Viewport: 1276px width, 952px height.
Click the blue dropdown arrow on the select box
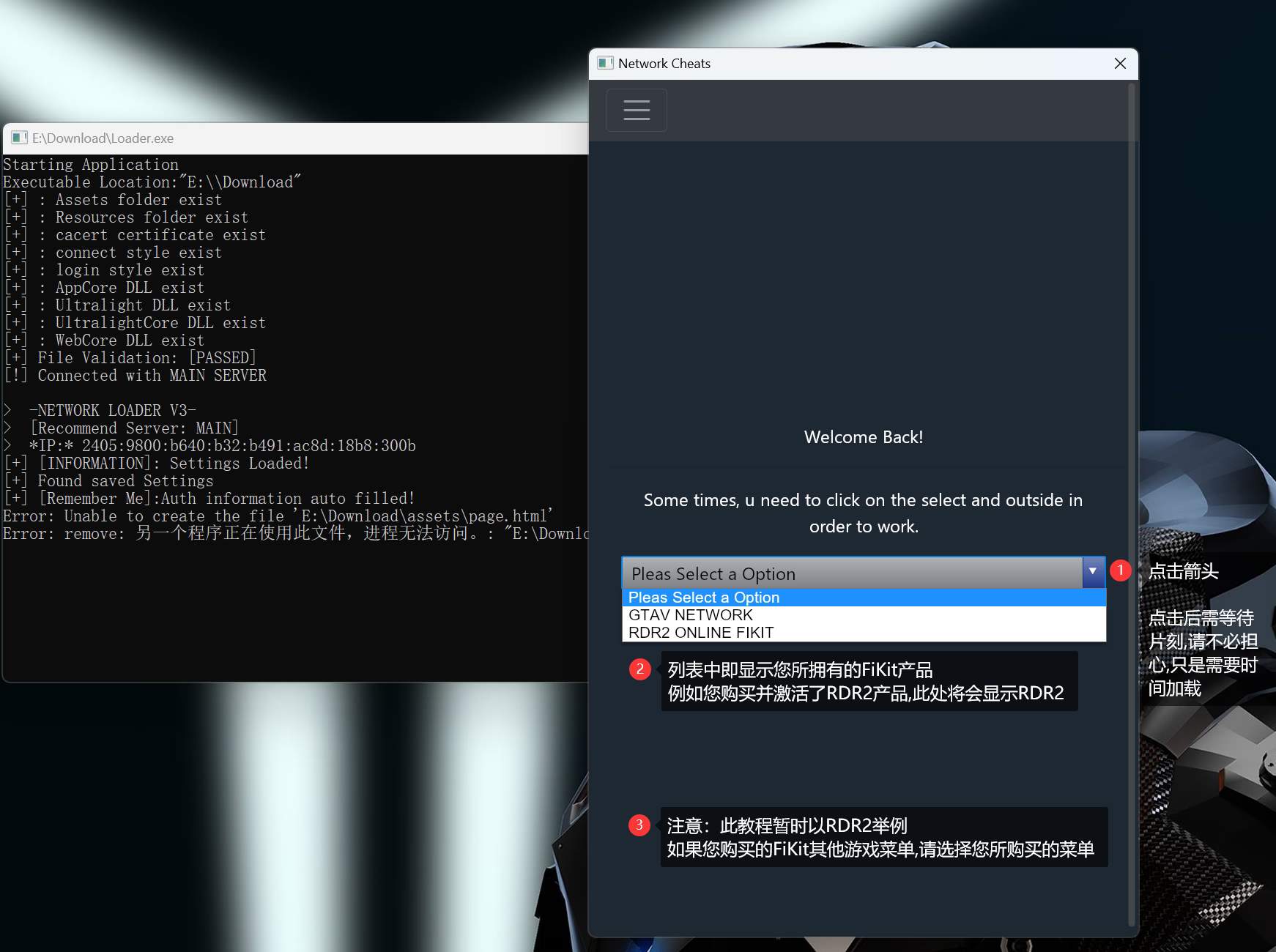tap(1092, 571)
